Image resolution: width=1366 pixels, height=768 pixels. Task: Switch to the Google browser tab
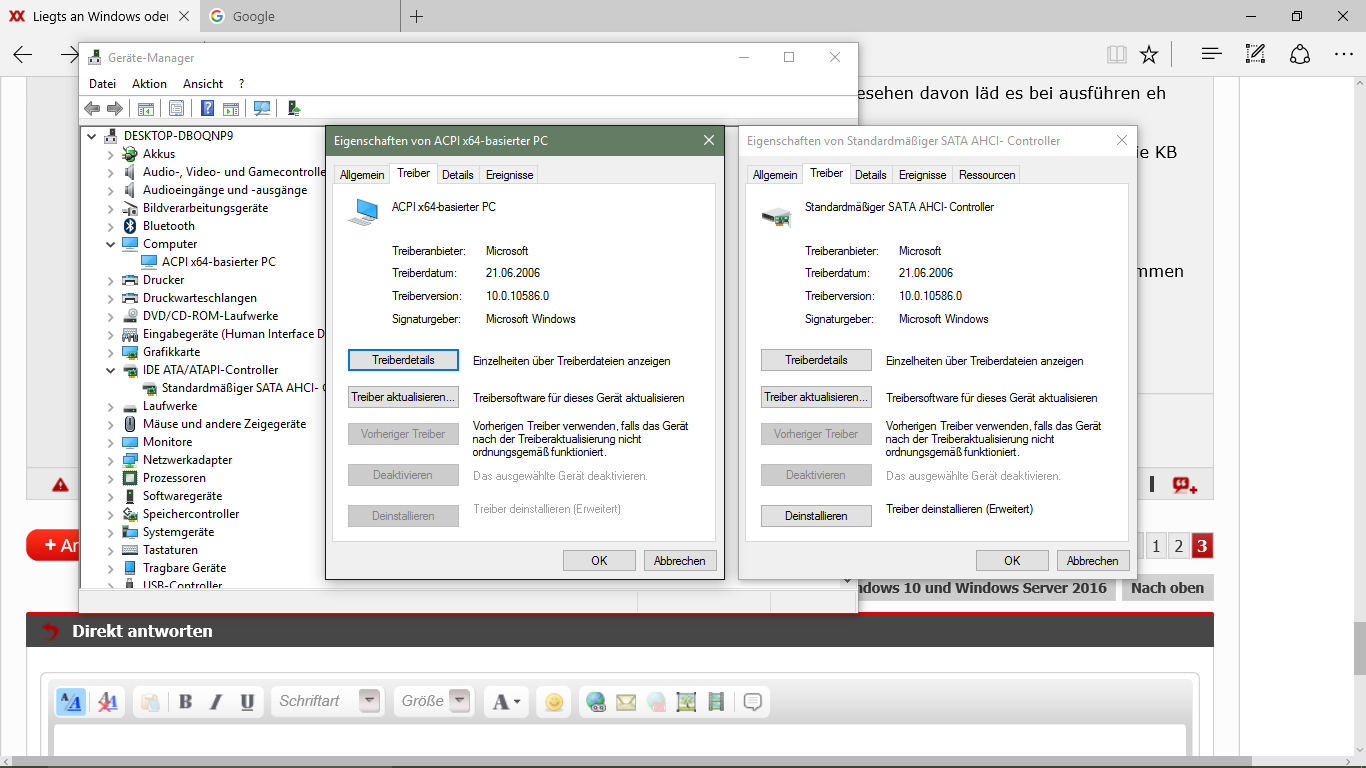click(x=300, y=16)
